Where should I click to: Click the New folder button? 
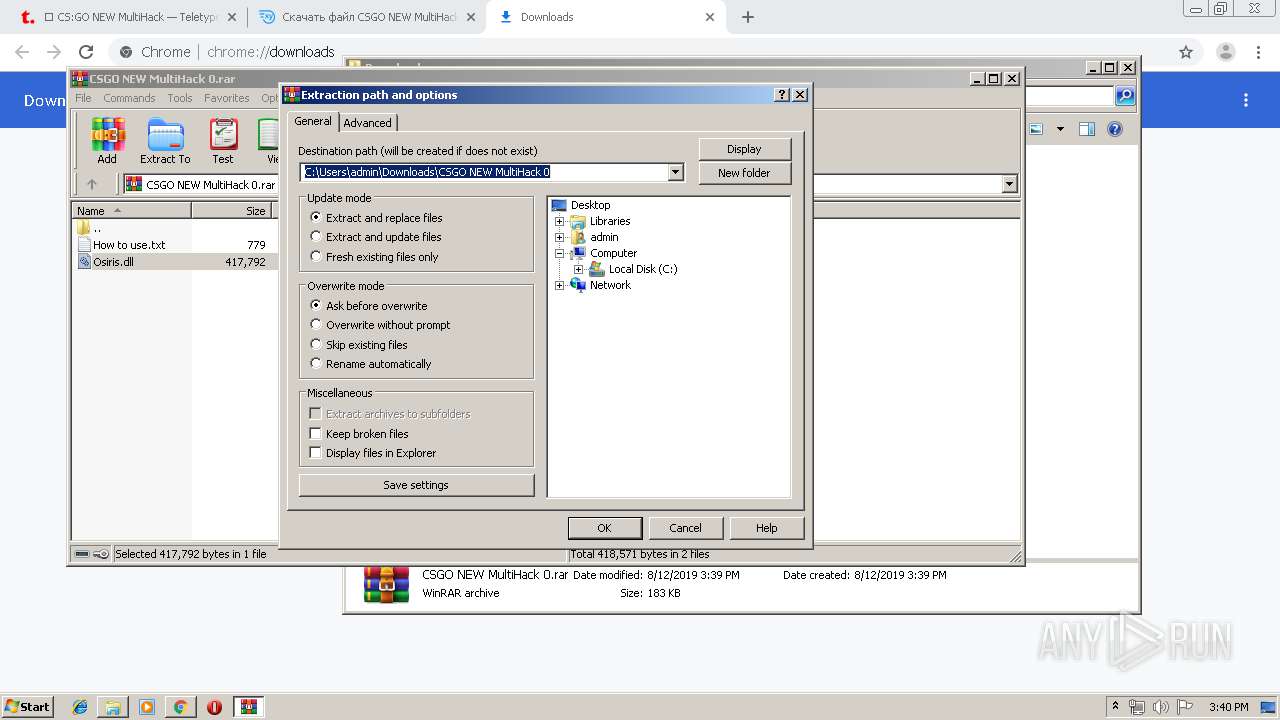pyautogui.click(x=744, y=173)
